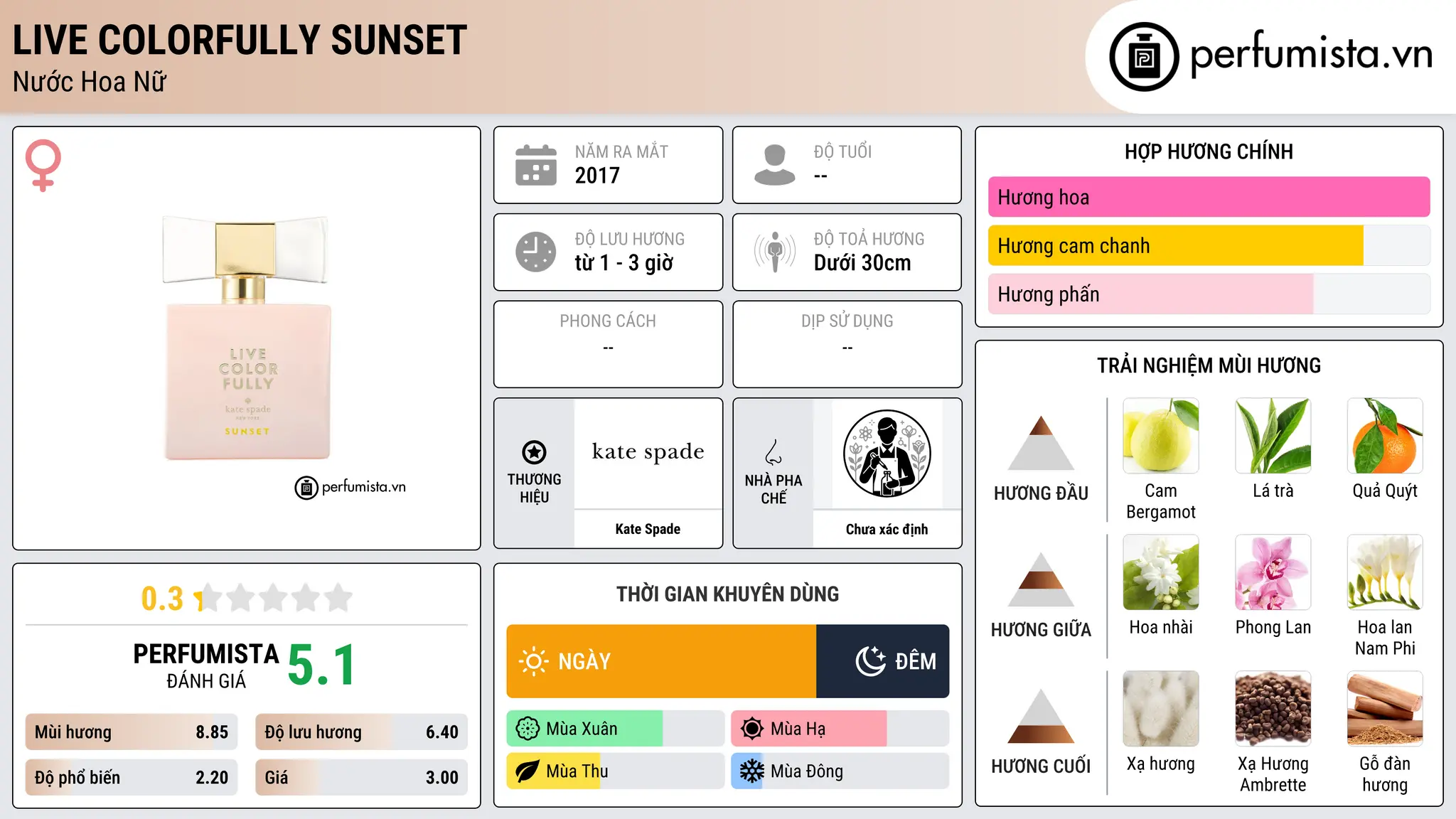Click the Độ lưu hương 6.40 score bar

click(x=361, y=732)
